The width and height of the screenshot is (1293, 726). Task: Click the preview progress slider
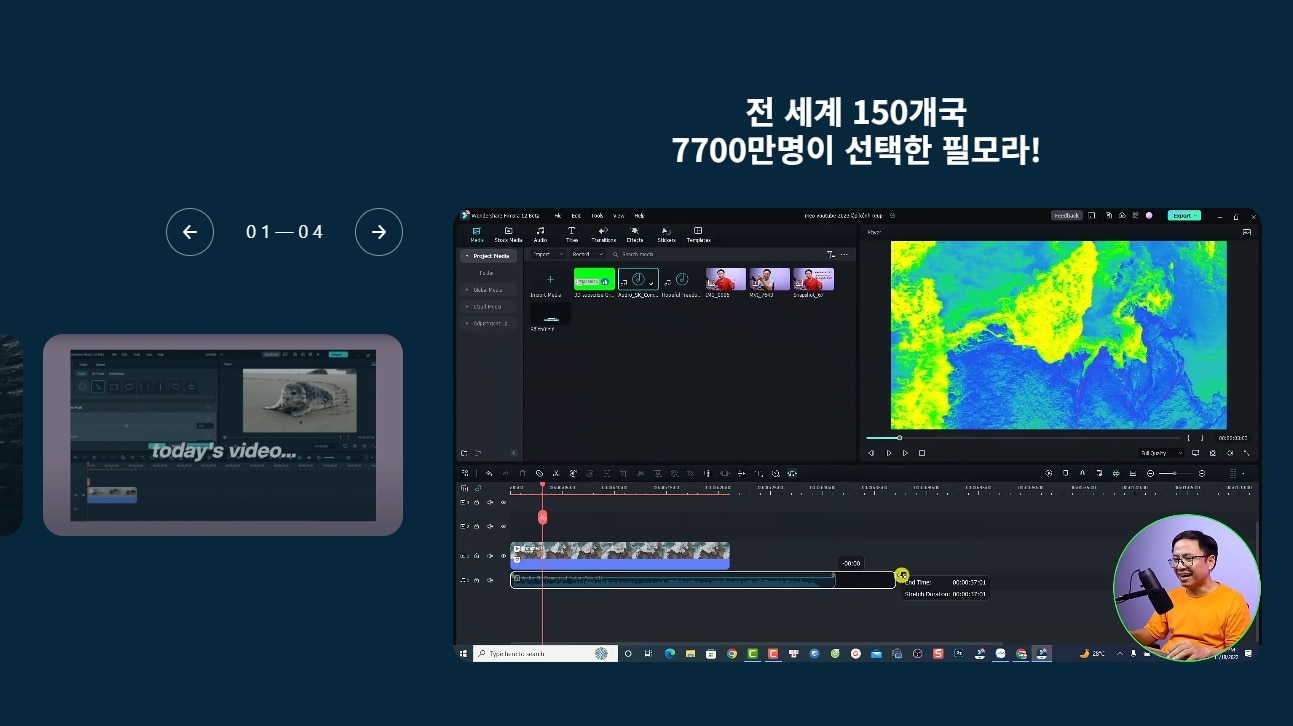click(1023, 438)
